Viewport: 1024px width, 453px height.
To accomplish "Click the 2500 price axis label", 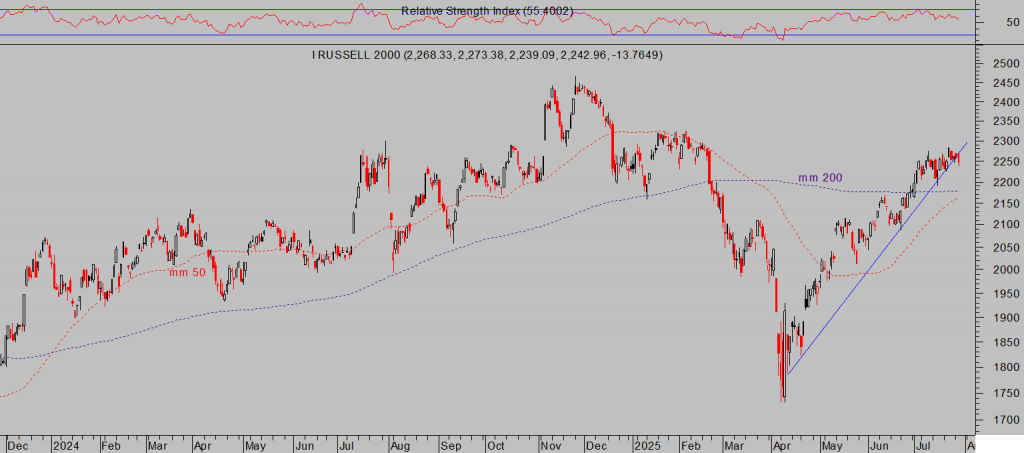I will tap(1006, 63).
